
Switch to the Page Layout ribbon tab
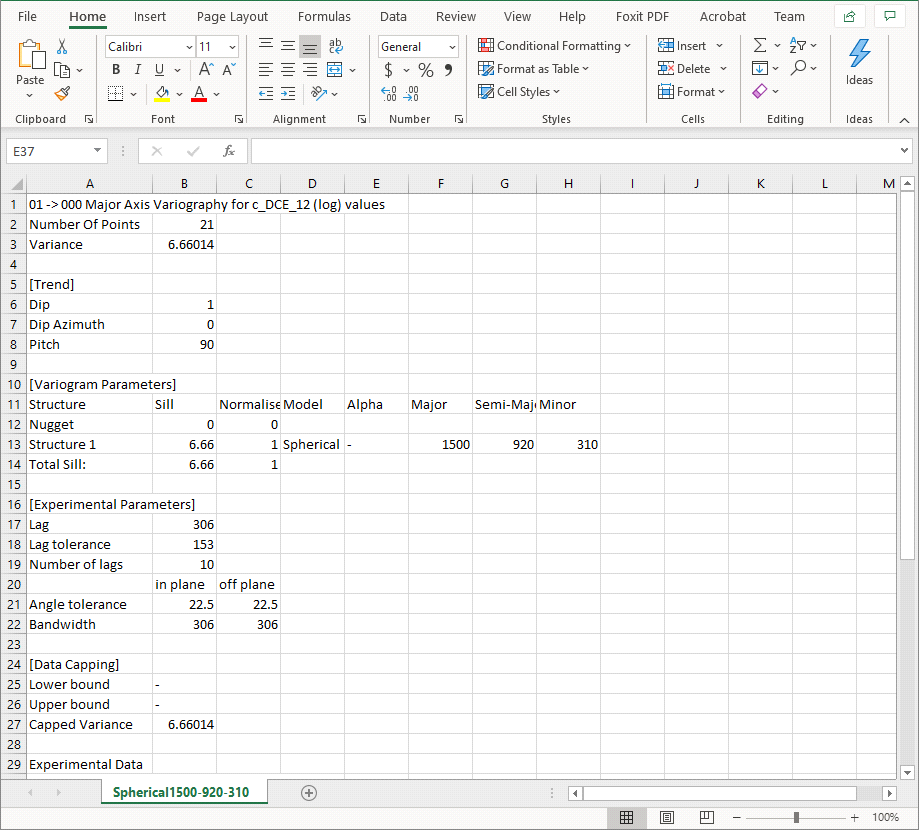(x=232, y=16)
